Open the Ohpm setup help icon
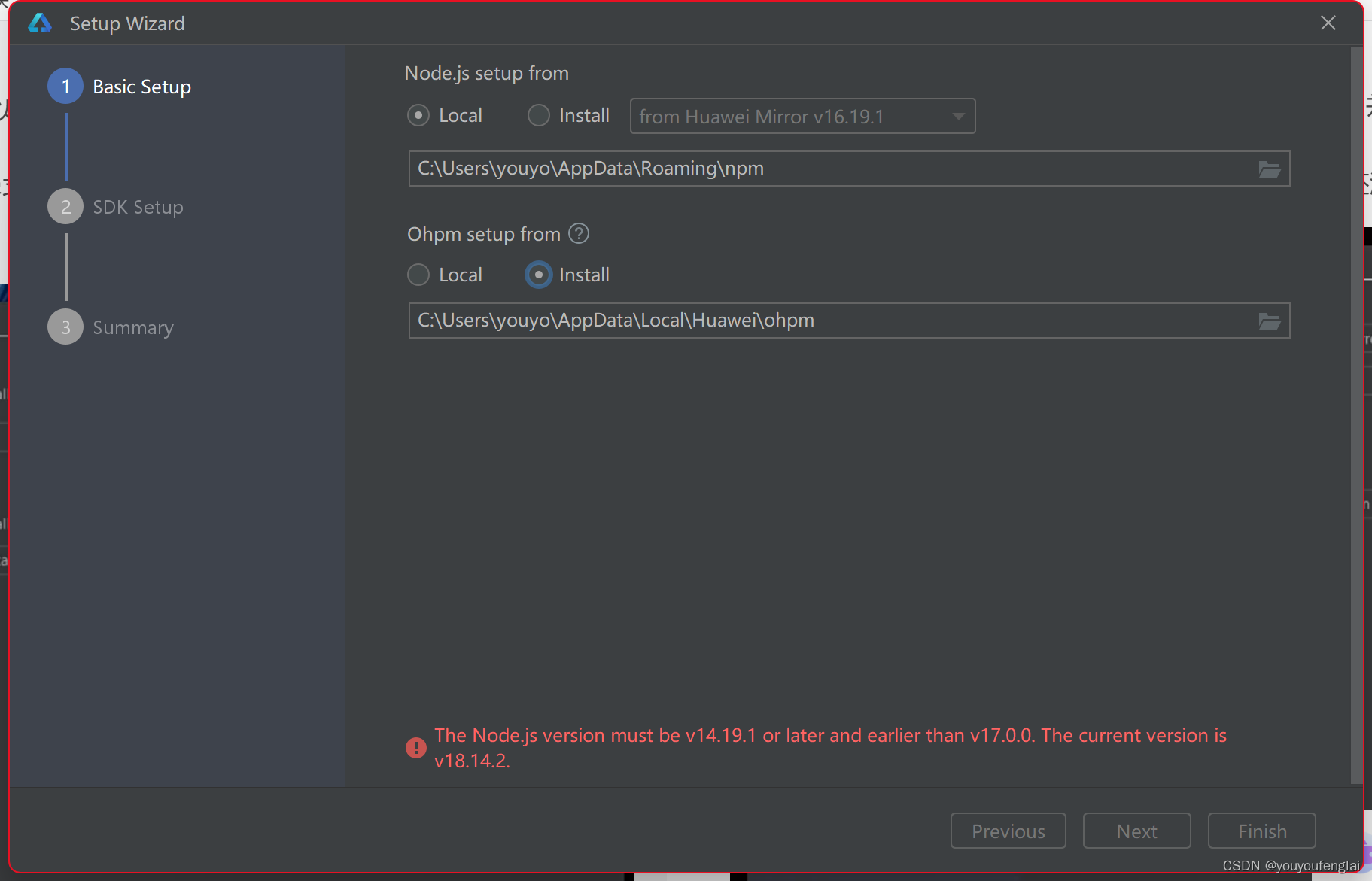1372x881 pixels. coord(579,234)
